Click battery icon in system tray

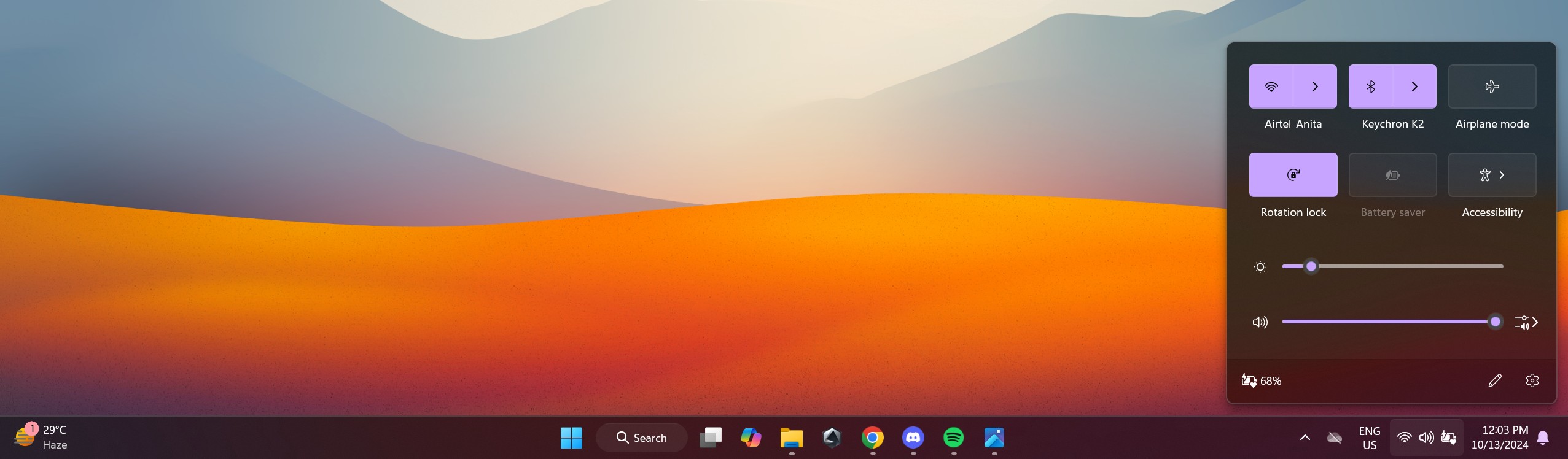pyautogui.click(x=1449, y=438)
